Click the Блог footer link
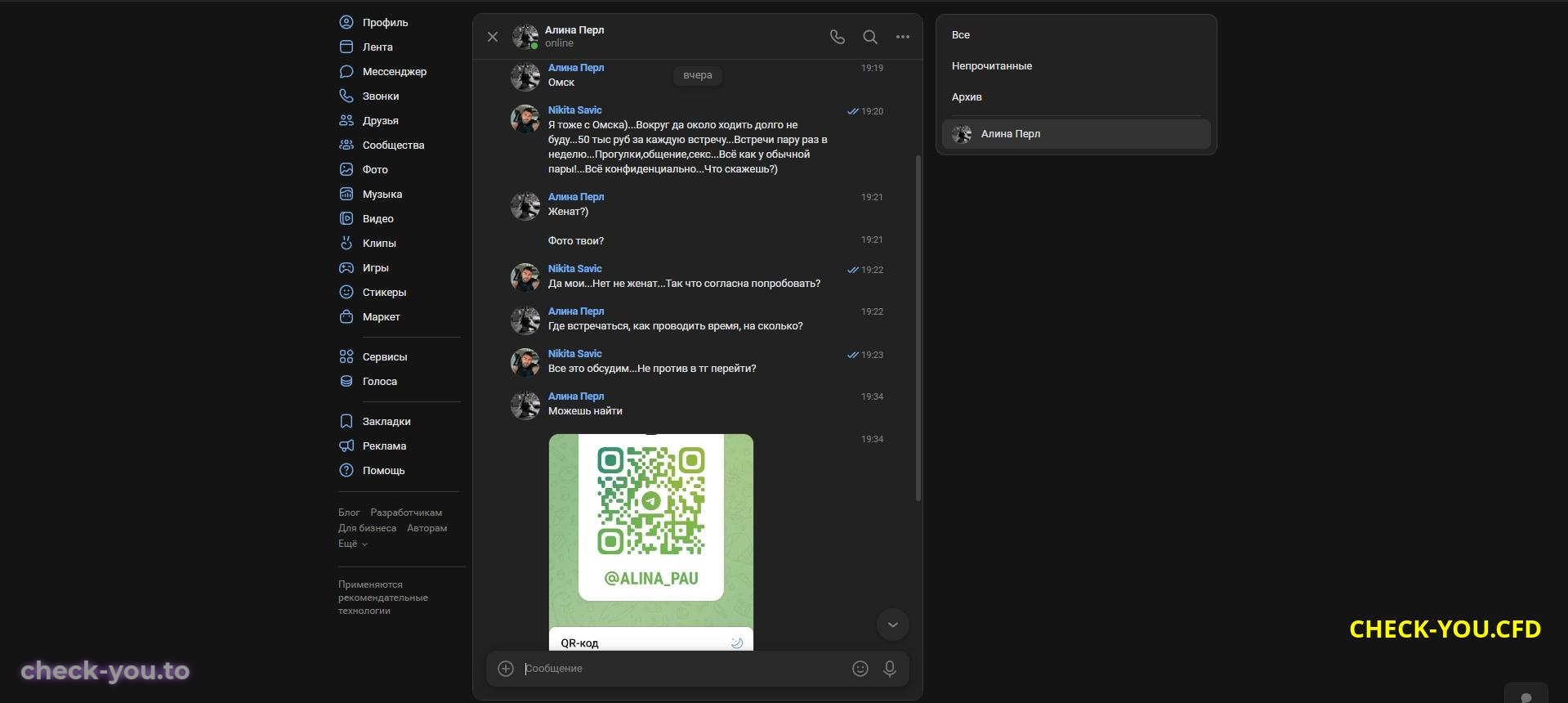The height and width of the screenshot is (703, 1568). pos(349,513)
